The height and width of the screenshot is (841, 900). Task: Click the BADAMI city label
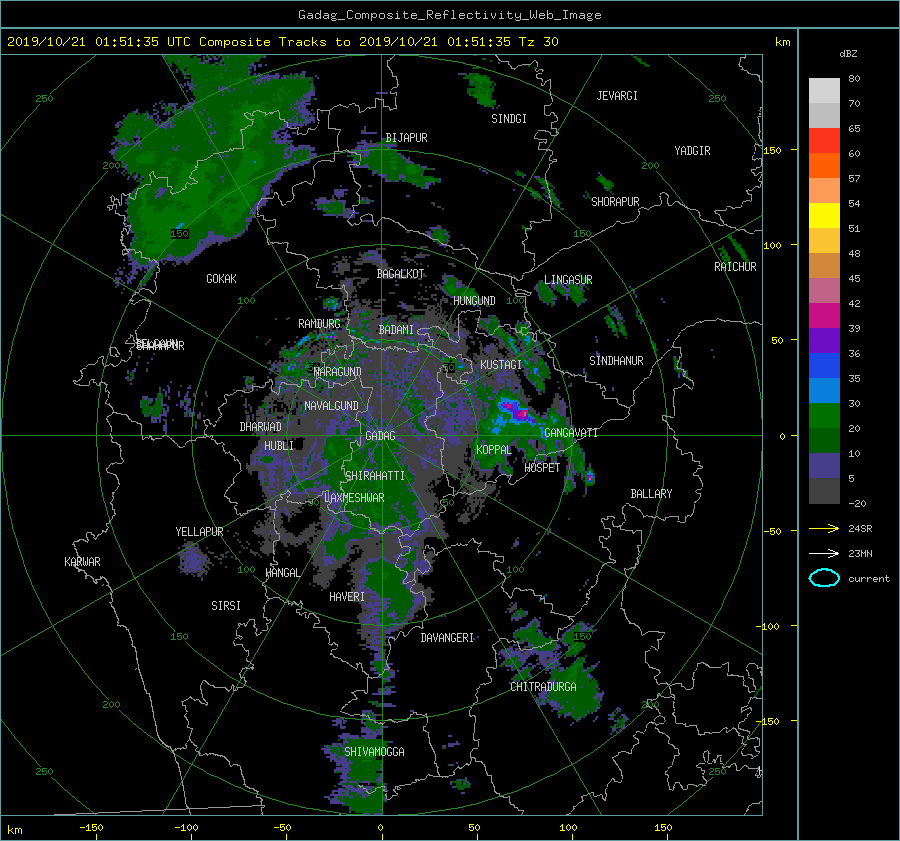pos(396,330)
